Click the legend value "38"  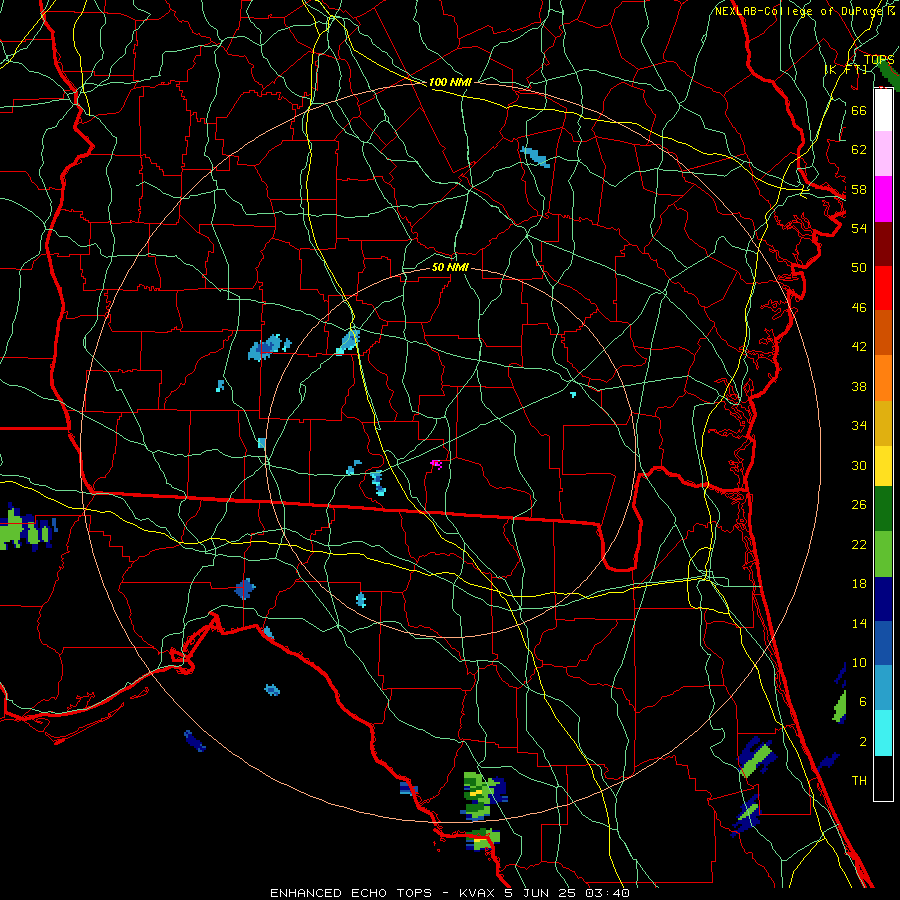tap(859, 386)
